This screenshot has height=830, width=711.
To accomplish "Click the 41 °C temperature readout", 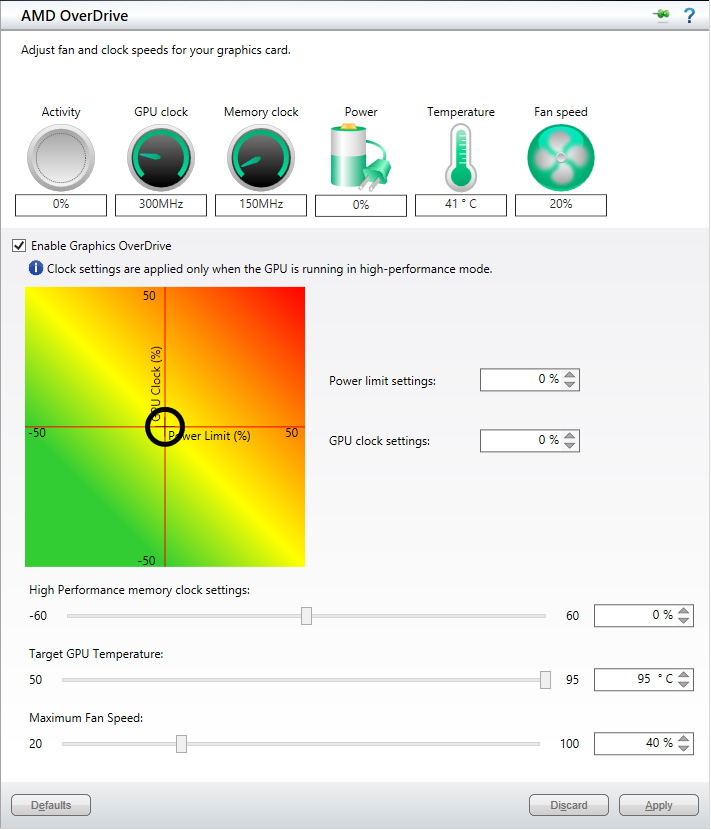I will click(461, 205).
